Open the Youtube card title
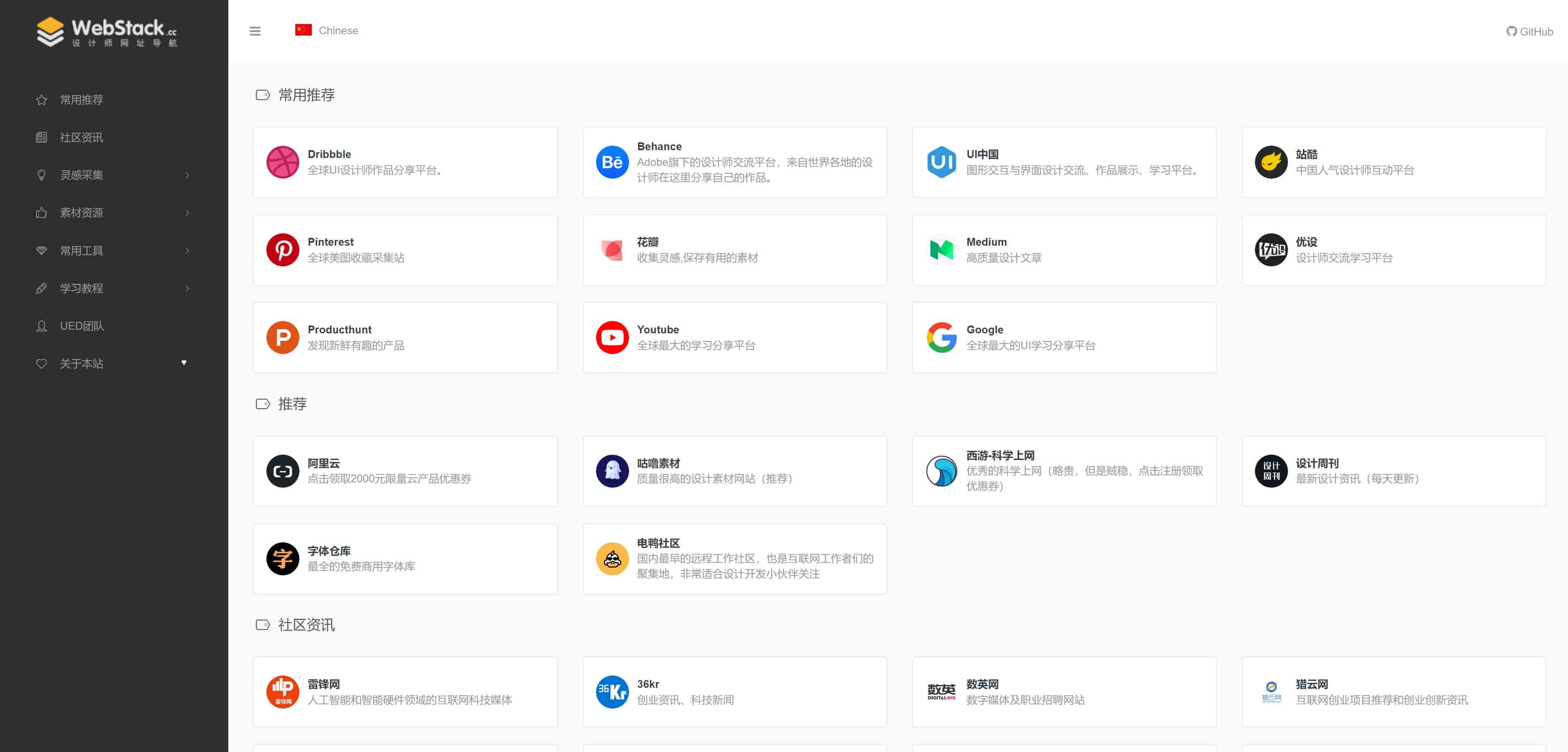 click(658, 329)
